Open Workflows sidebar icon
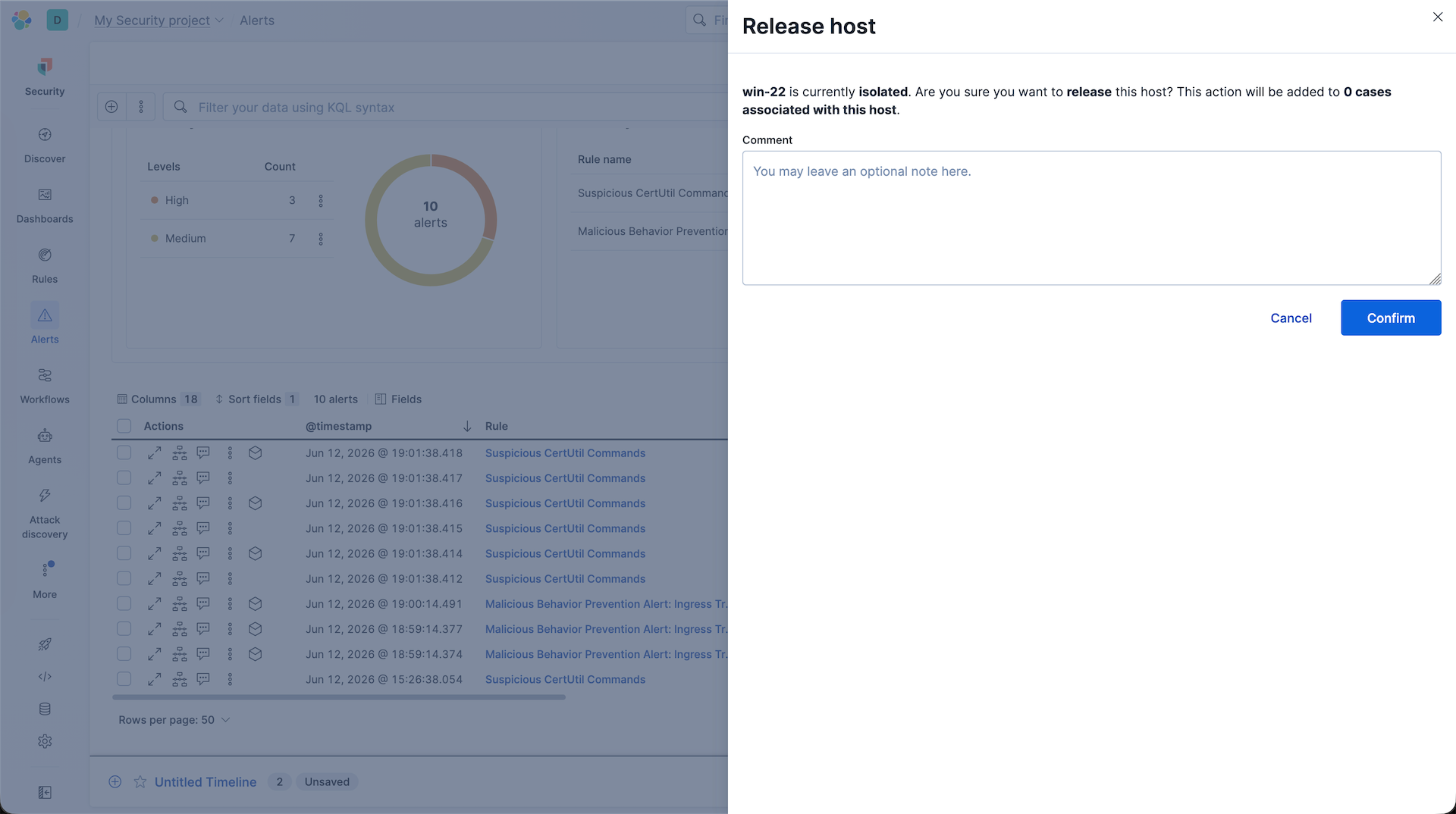Screen dimensions: 1456x814 [45, 386]
